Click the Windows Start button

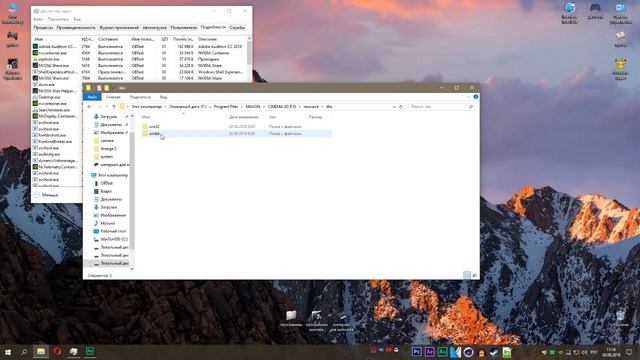click(8, 352)
